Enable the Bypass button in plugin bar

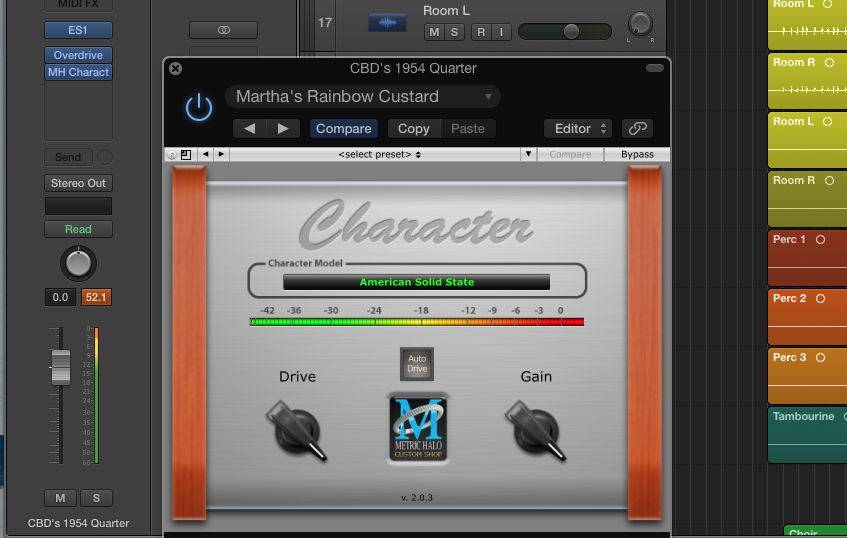637,154
